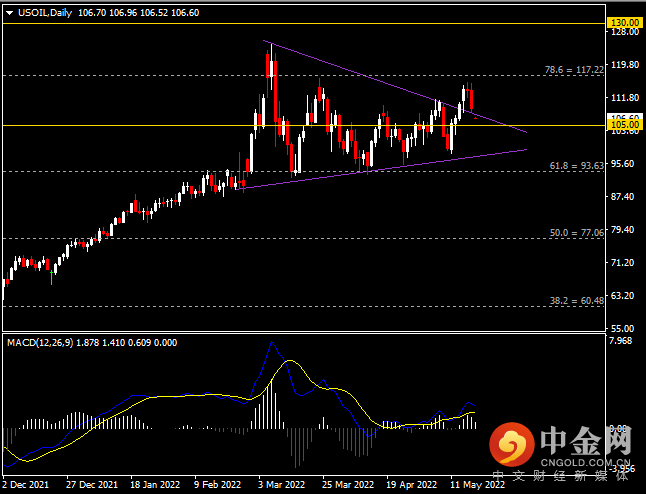The image size is (646, 494).
Task: Click the CNGOLD red-orange coin logo
Action: [513, 445]
